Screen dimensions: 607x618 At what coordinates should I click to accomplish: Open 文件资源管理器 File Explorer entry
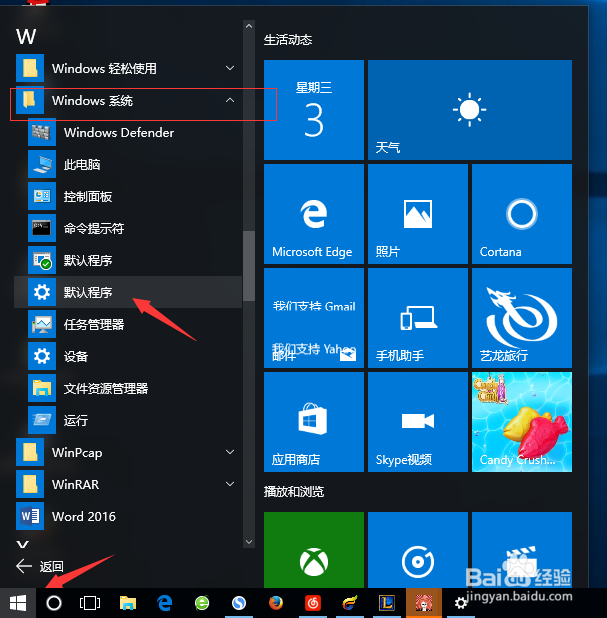click(128, 389)
